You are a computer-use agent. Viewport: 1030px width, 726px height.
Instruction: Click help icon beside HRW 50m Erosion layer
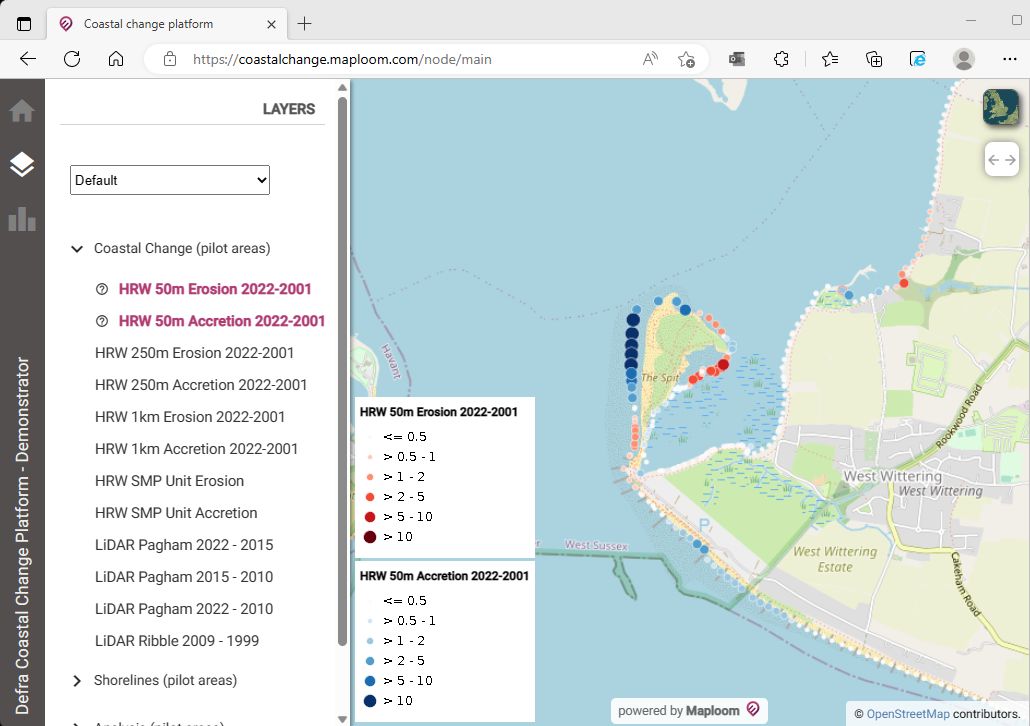(100, 289)
